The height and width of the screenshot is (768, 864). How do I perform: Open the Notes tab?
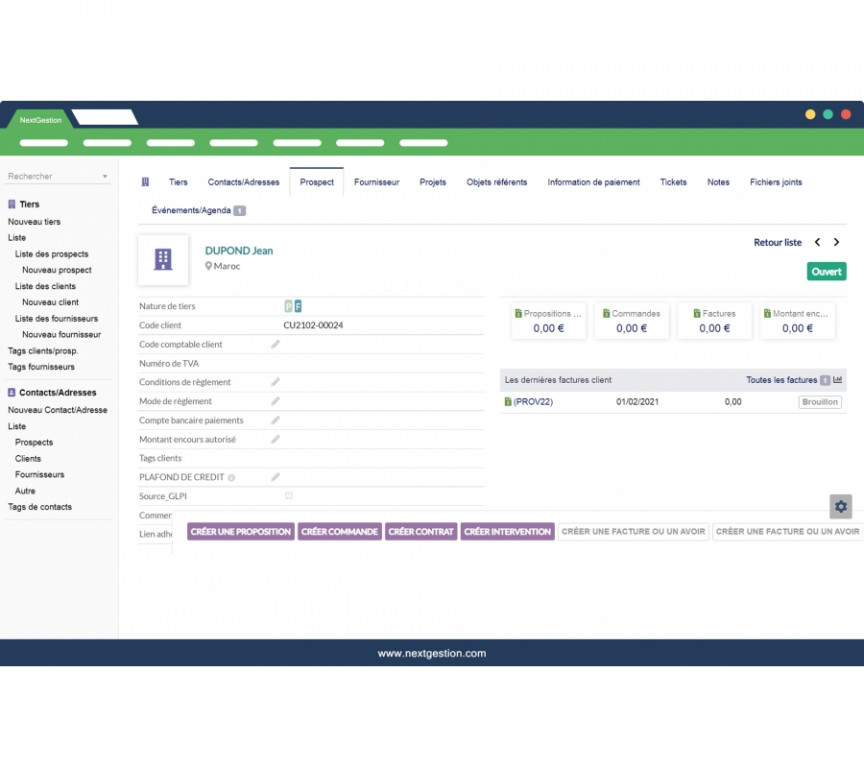[718, 182]
